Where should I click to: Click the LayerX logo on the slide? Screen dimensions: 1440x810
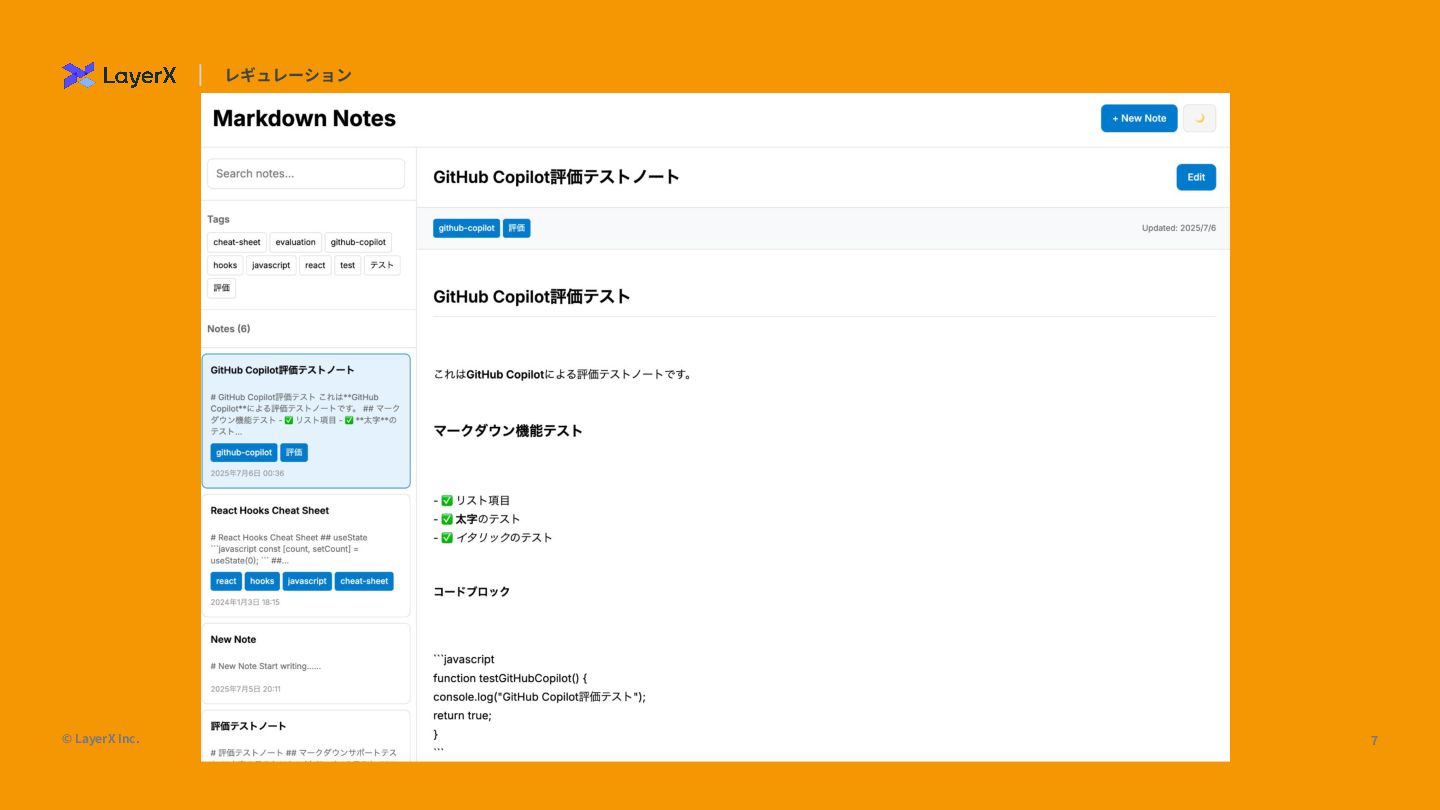[x=119, y=75]
